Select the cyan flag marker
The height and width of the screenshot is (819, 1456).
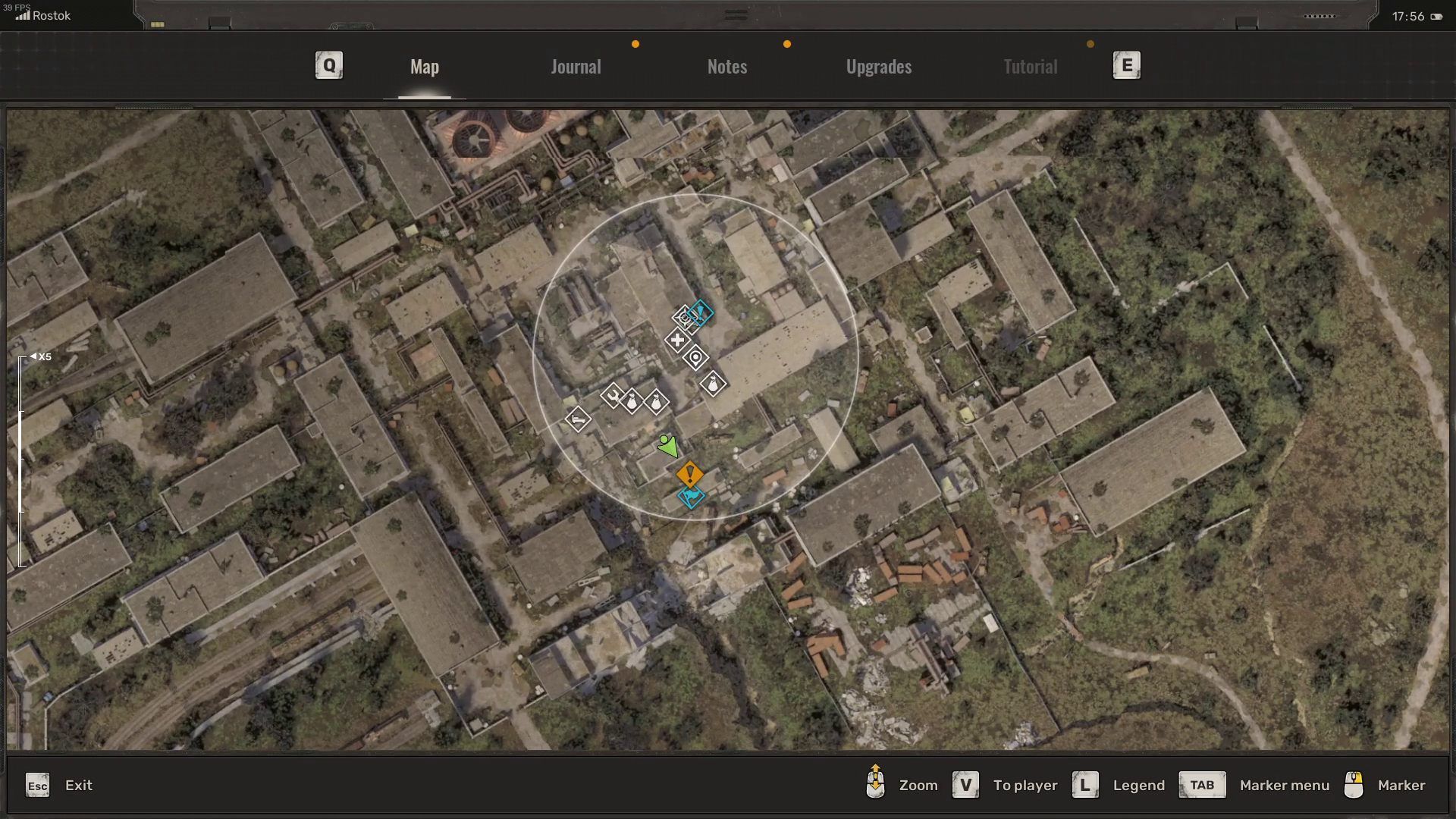click(691, 497)
